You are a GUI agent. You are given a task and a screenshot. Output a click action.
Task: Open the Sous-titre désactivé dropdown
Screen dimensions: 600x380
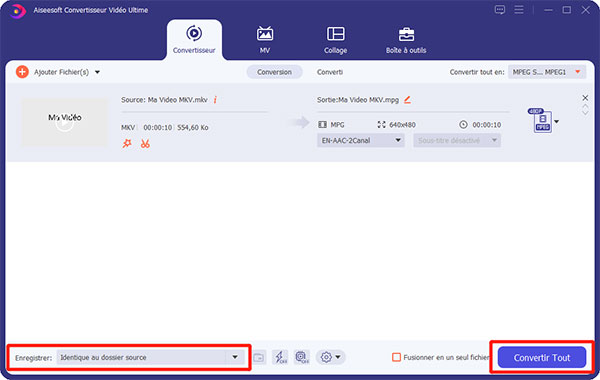pos(457,140)
